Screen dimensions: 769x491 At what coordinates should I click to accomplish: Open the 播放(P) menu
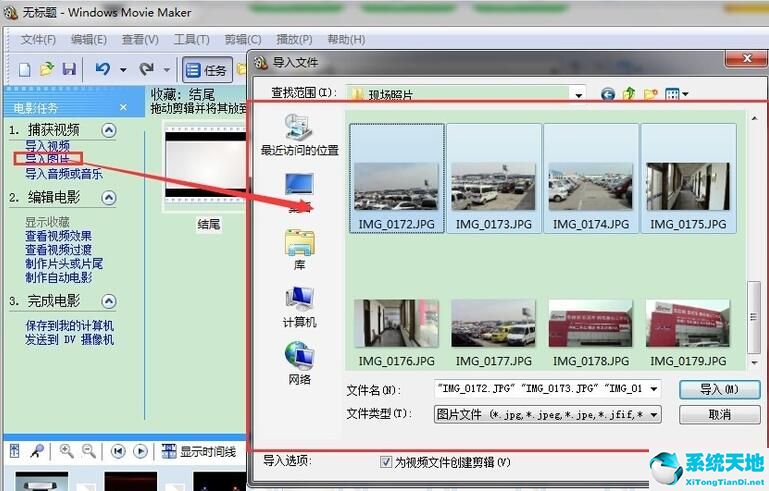294,40
